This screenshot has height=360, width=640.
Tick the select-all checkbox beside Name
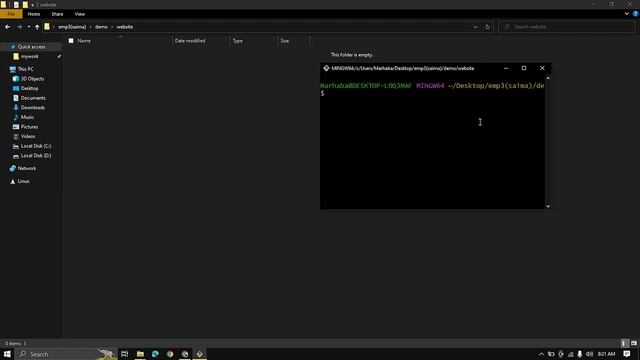(71, 41)
